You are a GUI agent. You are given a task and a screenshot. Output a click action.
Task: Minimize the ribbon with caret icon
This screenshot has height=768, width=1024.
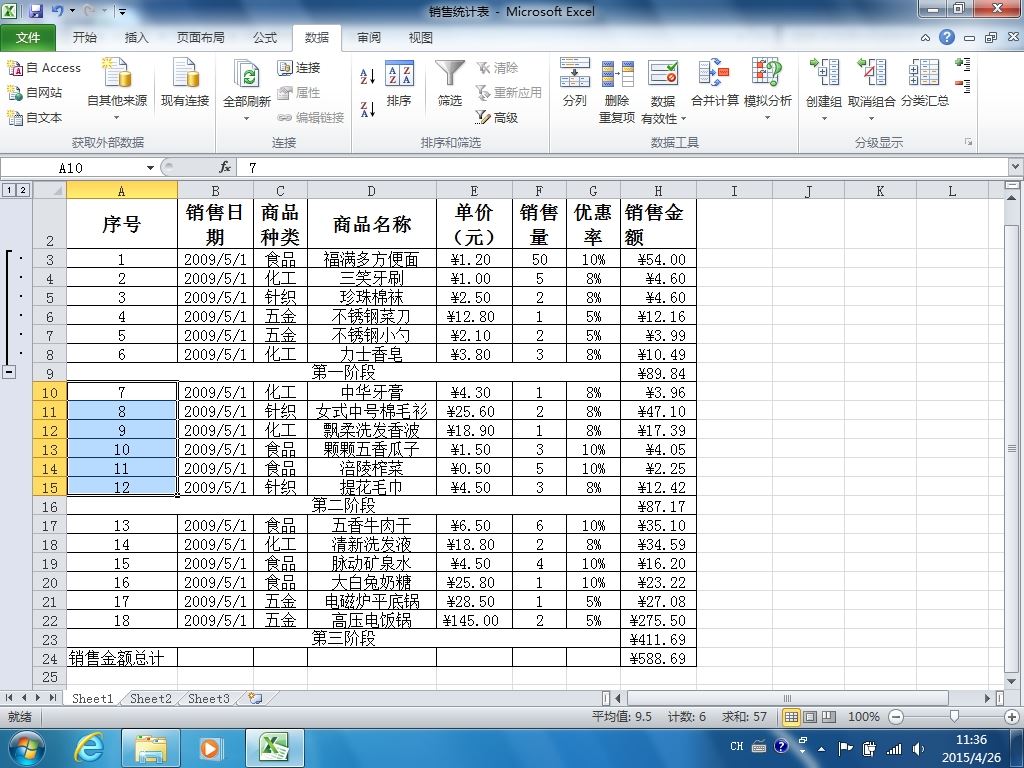925,38
